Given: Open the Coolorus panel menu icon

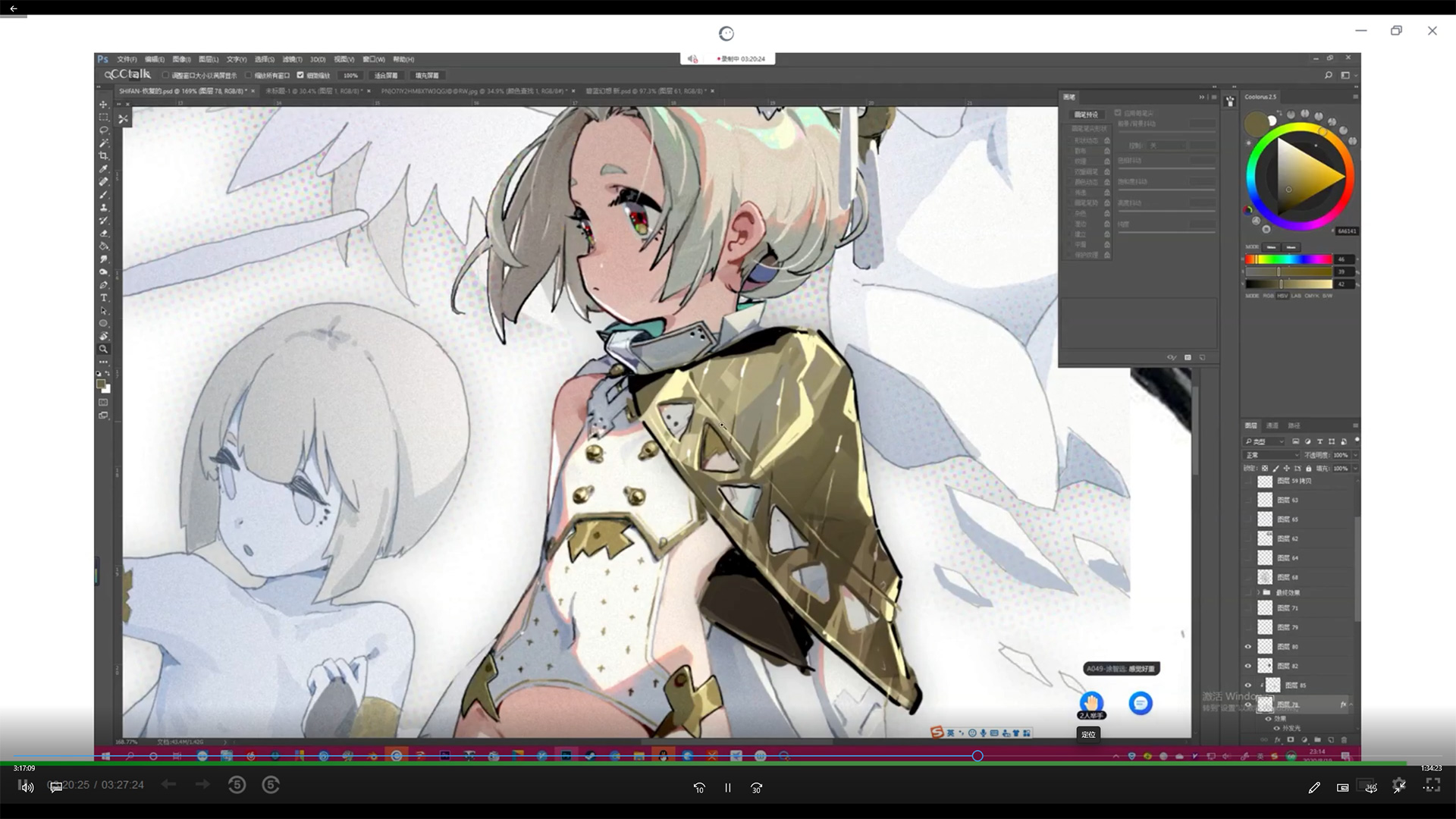Looking at the screenshot, I should [x=1355, y=96].
